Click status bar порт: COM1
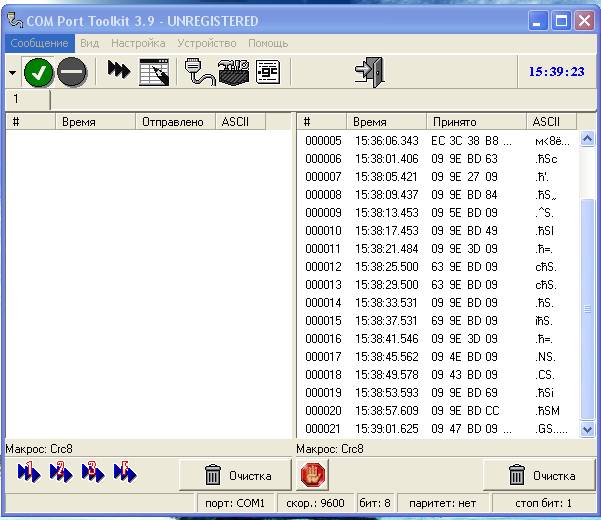601x520 pixels. tap(235, 503)
